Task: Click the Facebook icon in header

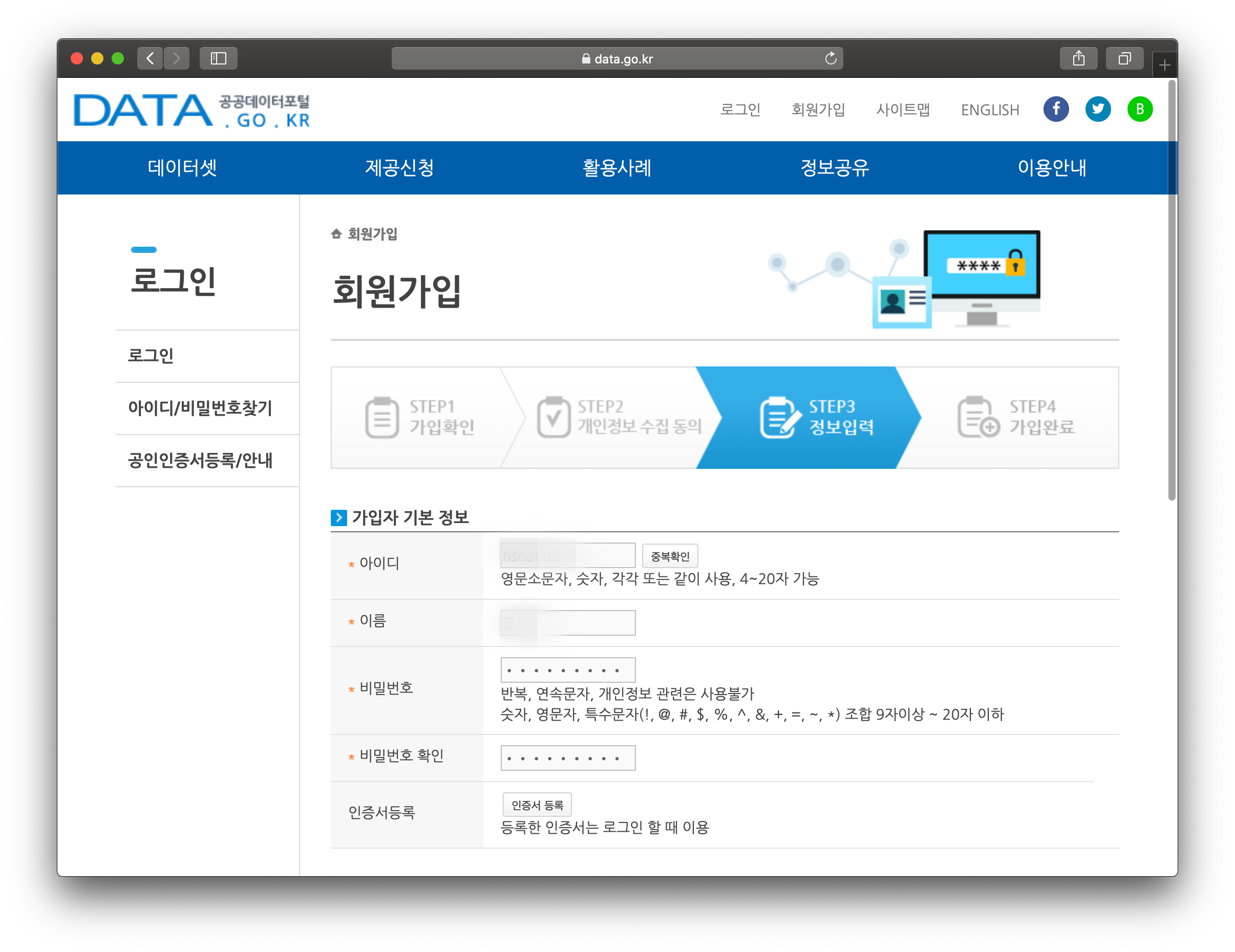Action: pos(1056,109)
